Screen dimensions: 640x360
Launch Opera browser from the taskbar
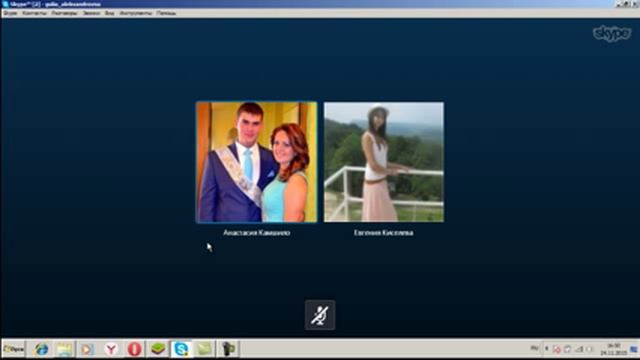(x=134, y=349)
